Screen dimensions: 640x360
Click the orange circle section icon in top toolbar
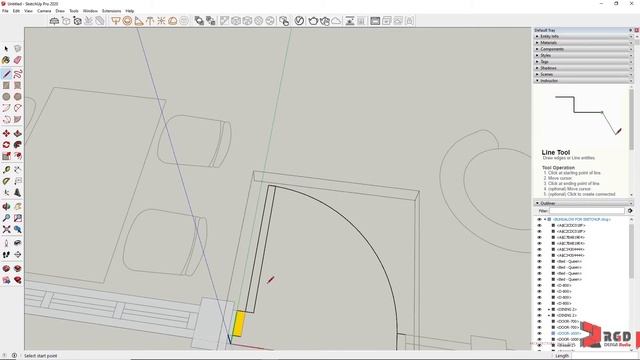pos(127,21)
